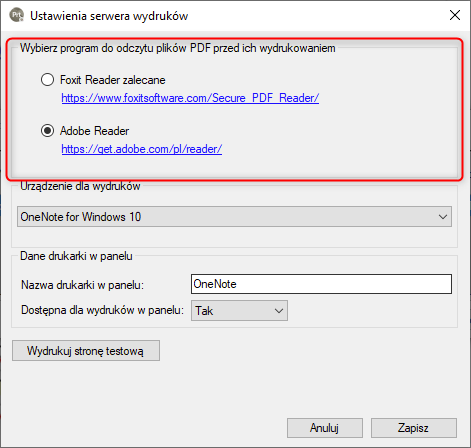Open the Dostępna dla wydruków Tak dropdown

pos(239,311)
